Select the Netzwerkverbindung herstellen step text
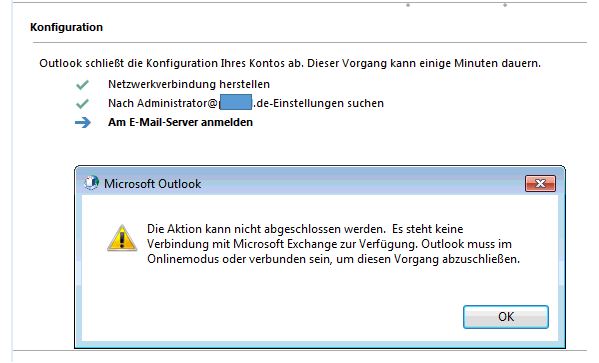 click(x=189, y=84)
